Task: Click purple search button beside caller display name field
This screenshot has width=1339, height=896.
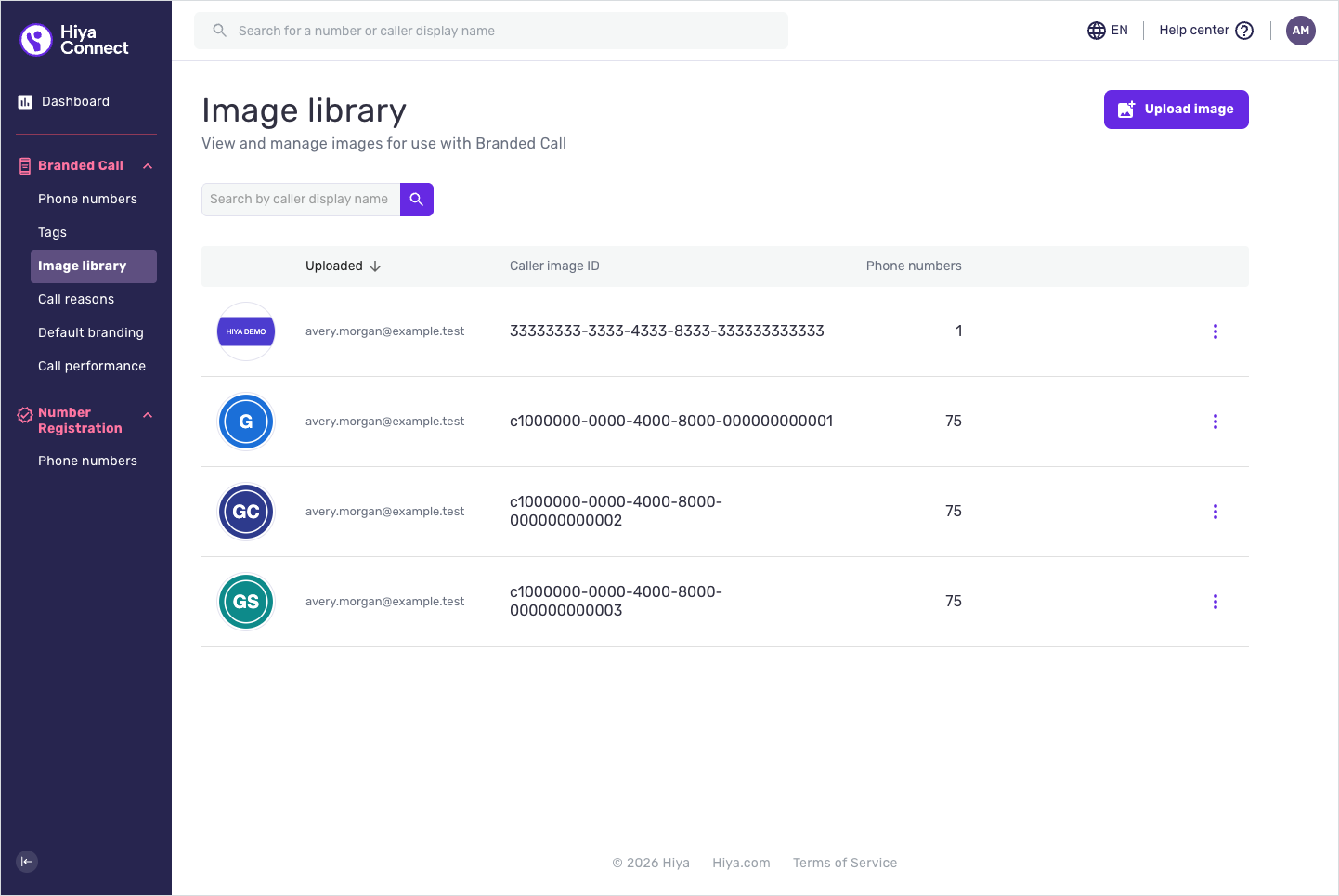Action: [417, 200]
